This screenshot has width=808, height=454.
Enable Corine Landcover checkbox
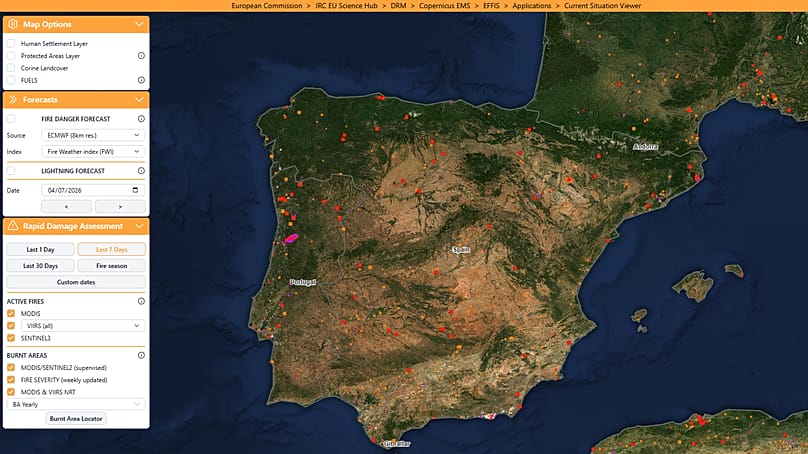pos(11,68)
